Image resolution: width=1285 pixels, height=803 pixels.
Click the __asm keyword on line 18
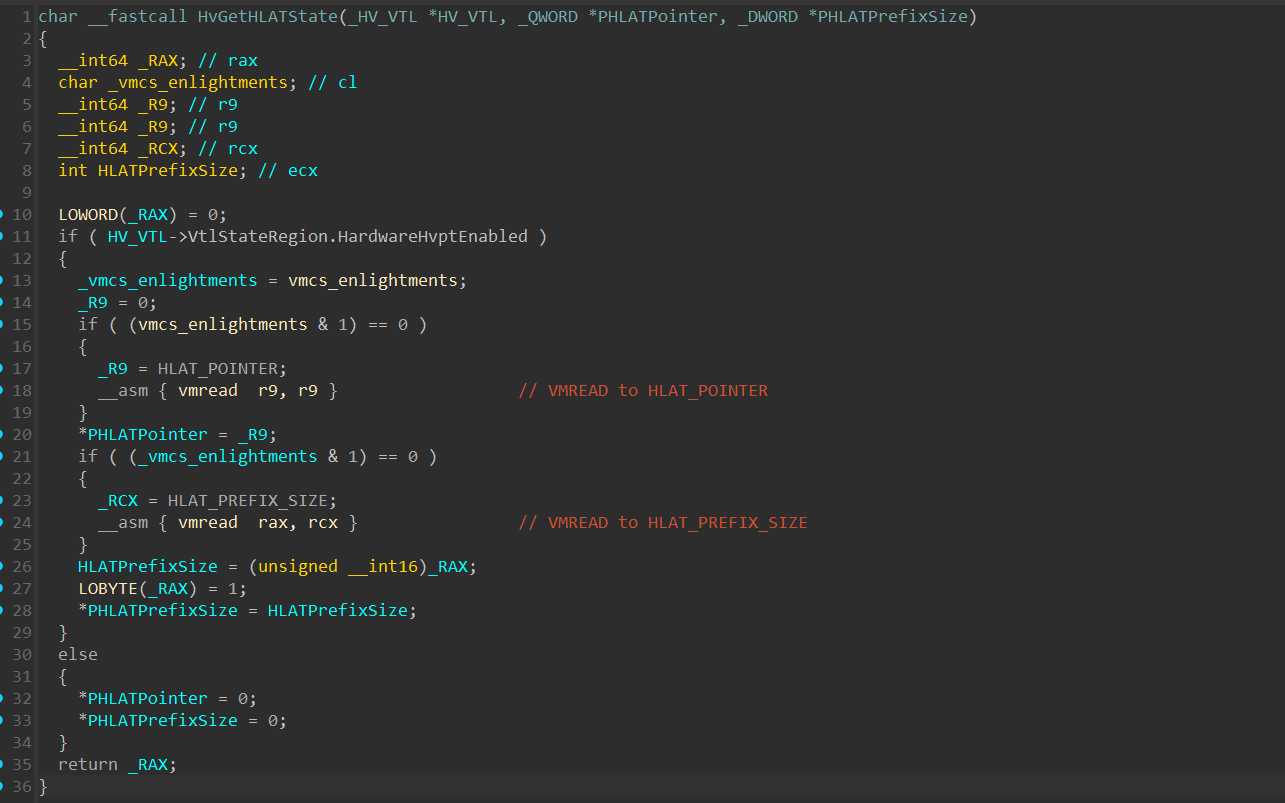point(122,391)
